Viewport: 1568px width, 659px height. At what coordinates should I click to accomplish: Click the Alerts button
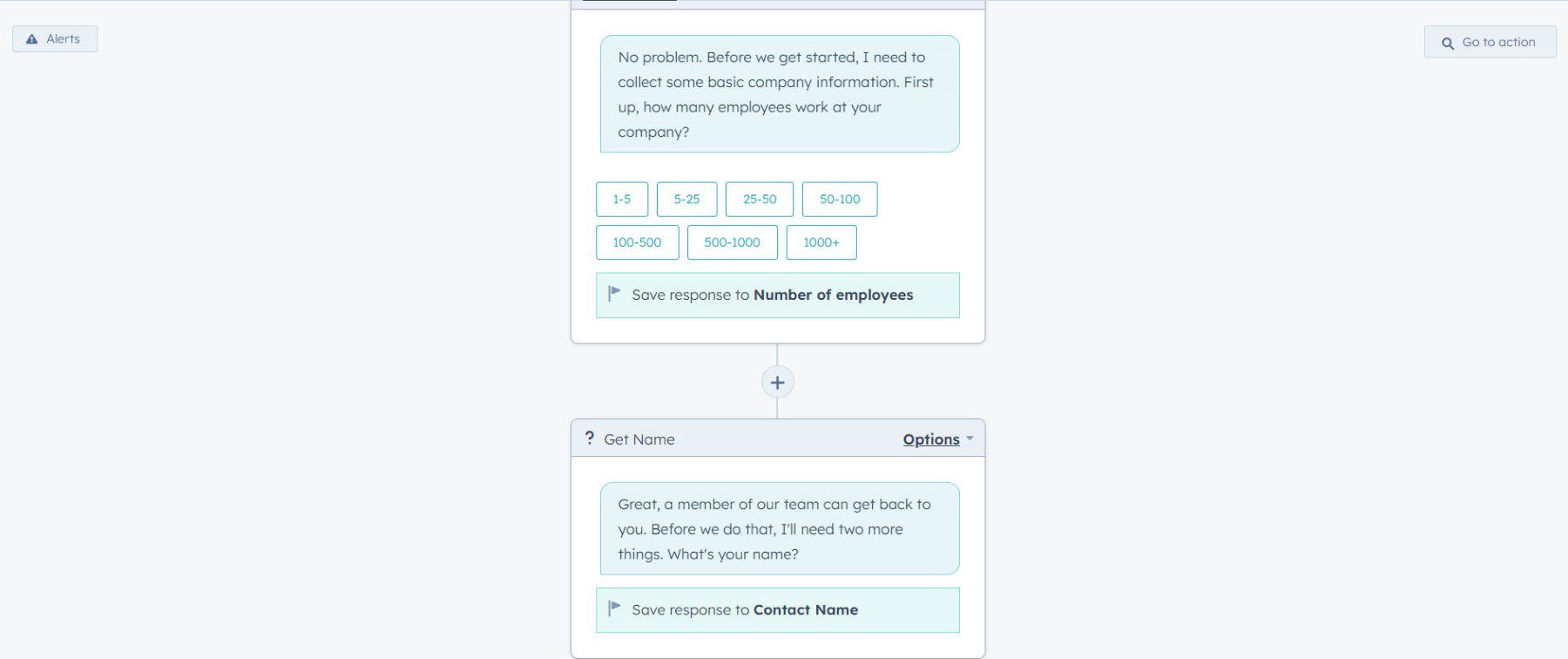click(x=54, y=38)
